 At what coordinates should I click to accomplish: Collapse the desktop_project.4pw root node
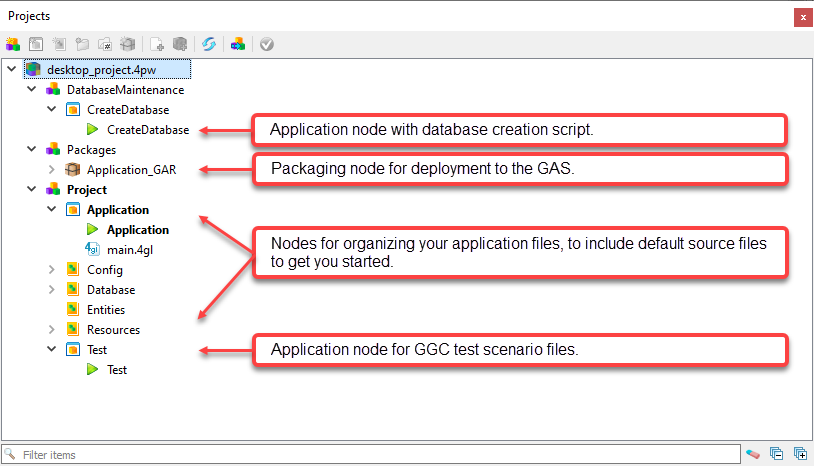click(x=12, y=70)
